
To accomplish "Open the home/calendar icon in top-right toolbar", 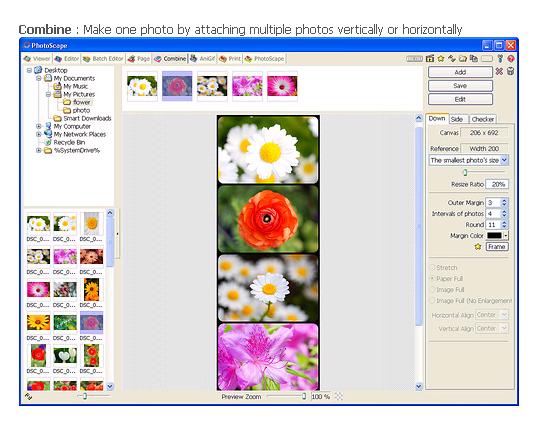I will (430, 58).
